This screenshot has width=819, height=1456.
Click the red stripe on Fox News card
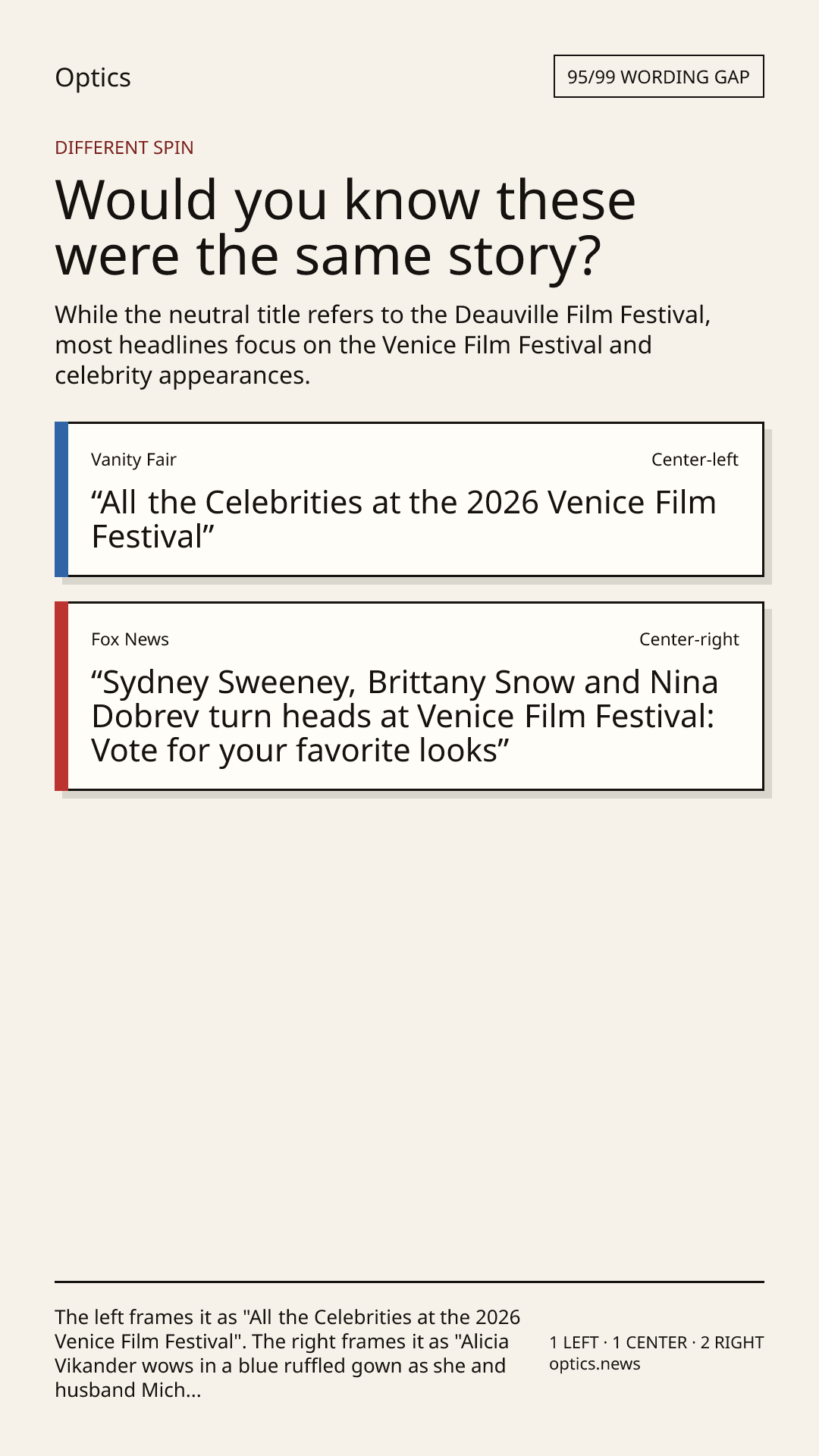[x=61, y=696]
